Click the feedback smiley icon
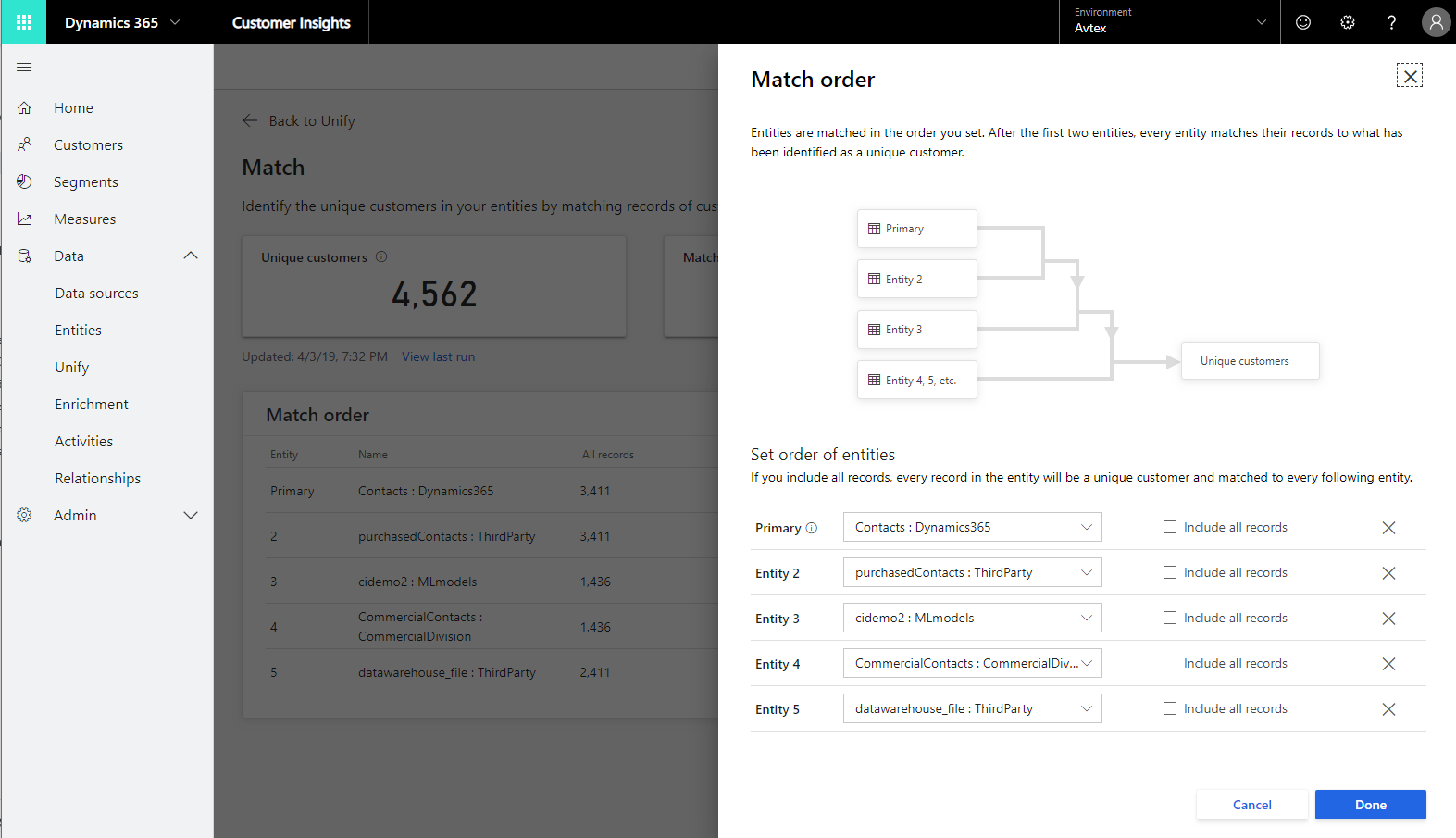 pyautogui.click(x=1303, y=22)
